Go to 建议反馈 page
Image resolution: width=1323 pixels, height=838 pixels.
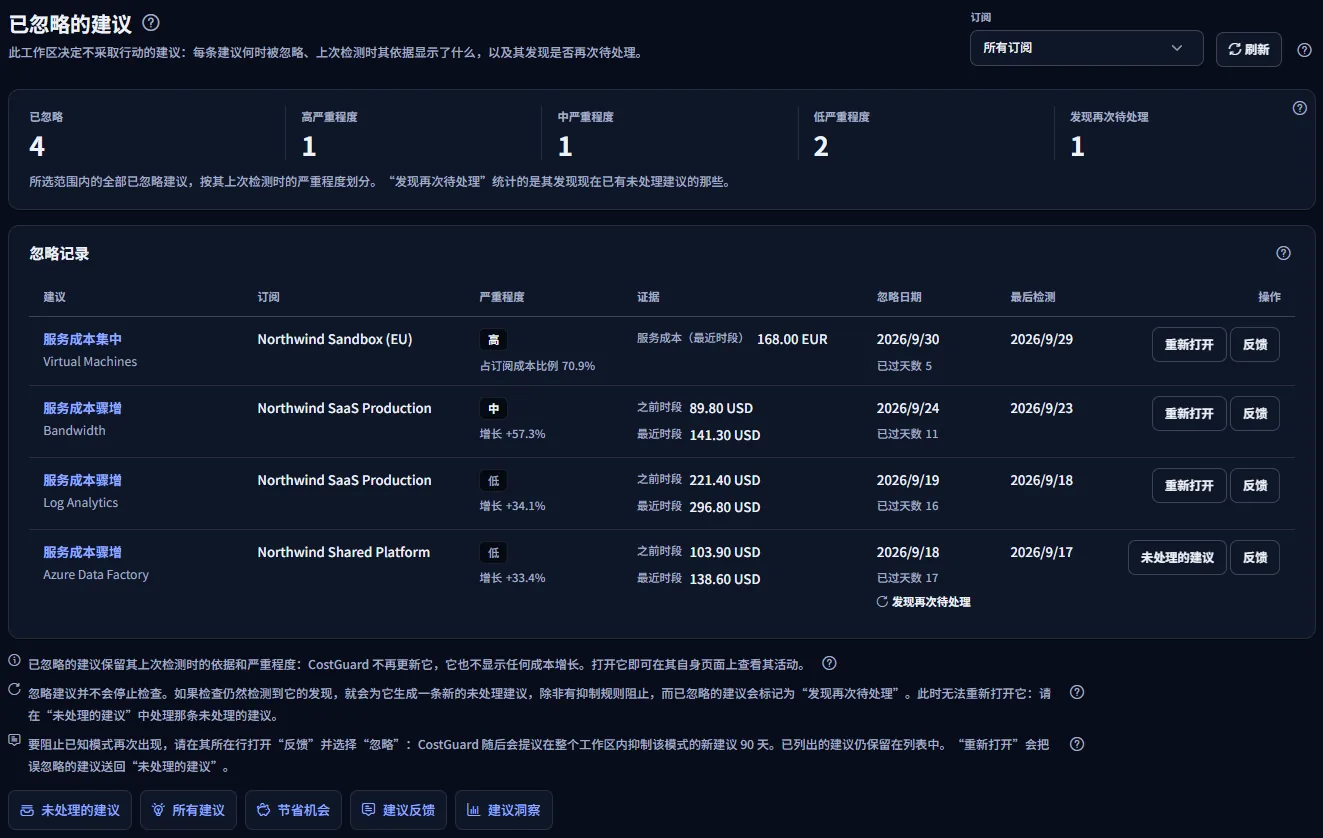click(398, 810)
